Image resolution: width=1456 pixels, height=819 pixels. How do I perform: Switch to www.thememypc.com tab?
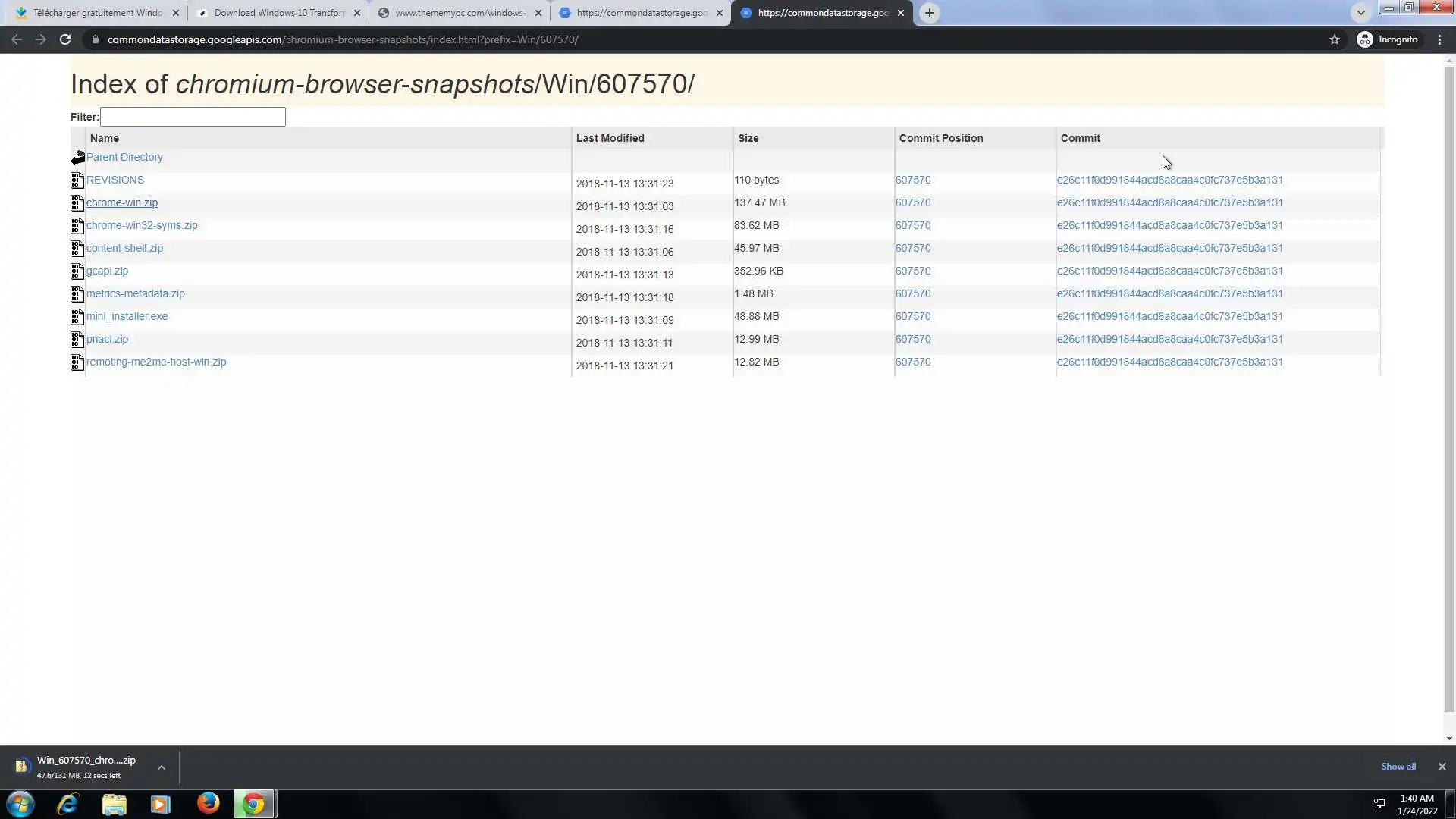click(459, 13)
